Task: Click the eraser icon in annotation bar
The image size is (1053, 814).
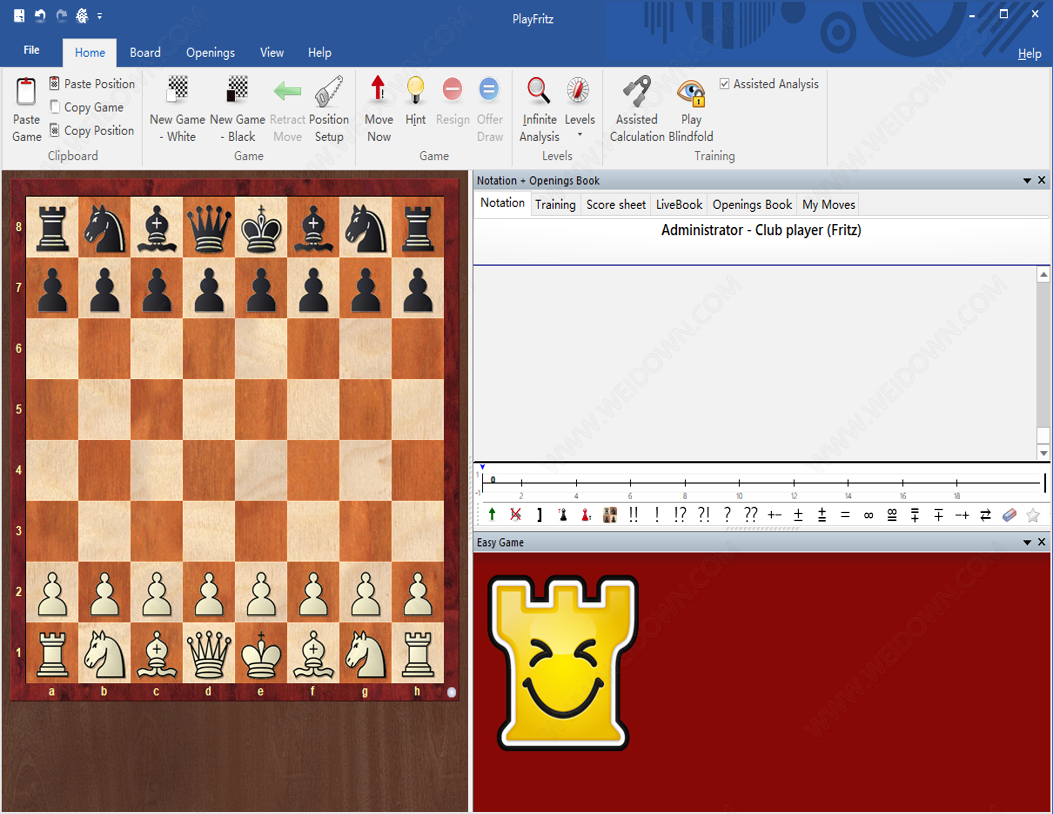Action: click(1009, 514)
